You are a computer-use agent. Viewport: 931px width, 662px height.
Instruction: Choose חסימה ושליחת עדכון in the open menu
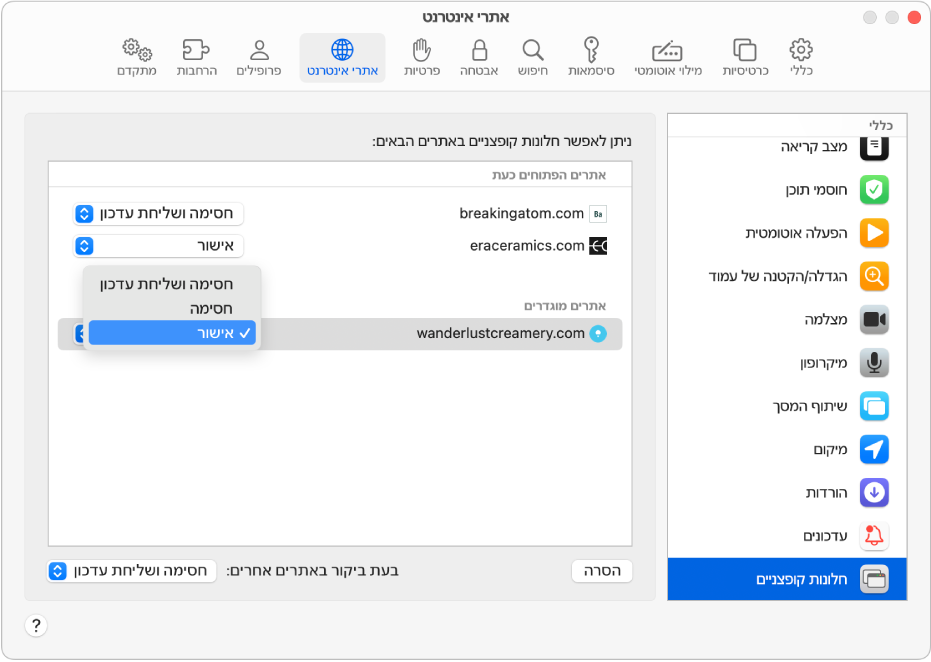(x=172, y=284)
